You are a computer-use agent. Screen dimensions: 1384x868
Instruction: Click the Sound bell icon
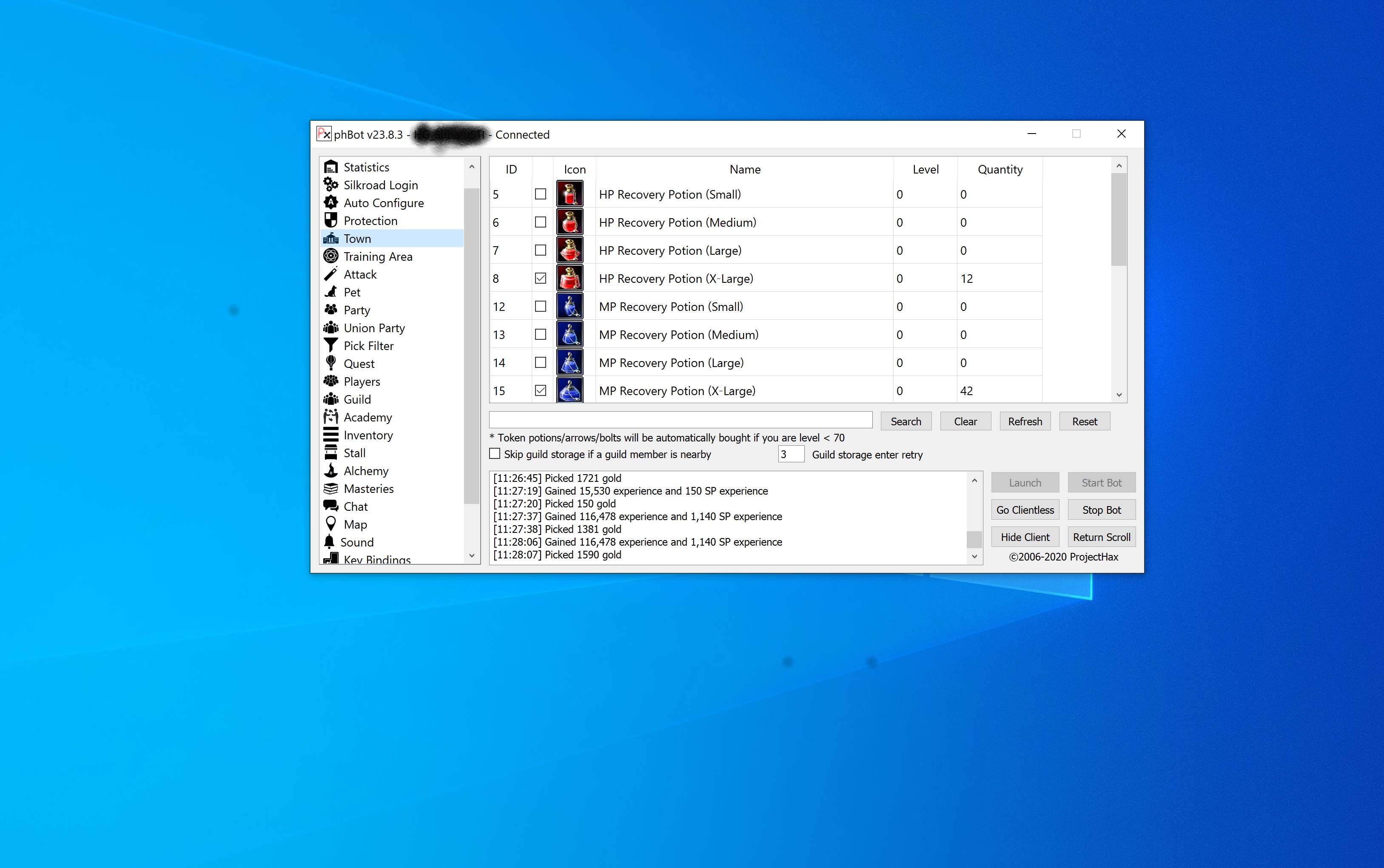[330, 542]
